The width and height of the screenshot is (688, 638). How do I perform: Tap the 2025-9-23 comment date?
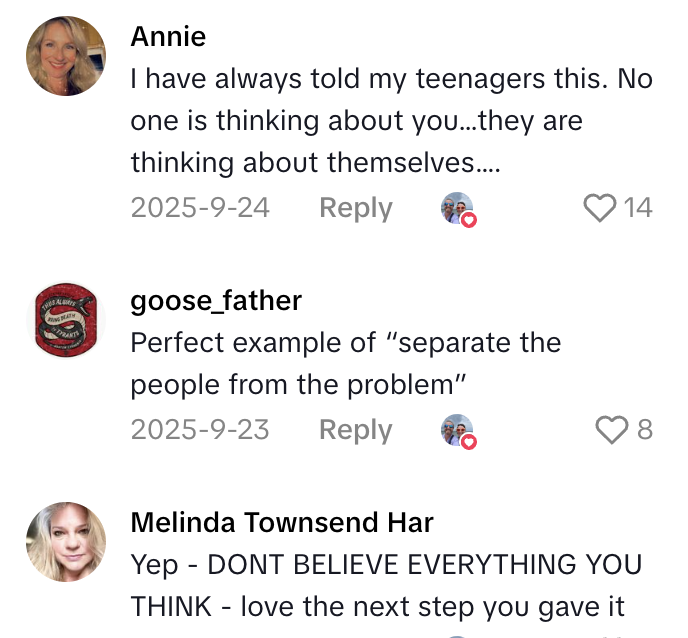pos(200,429)
